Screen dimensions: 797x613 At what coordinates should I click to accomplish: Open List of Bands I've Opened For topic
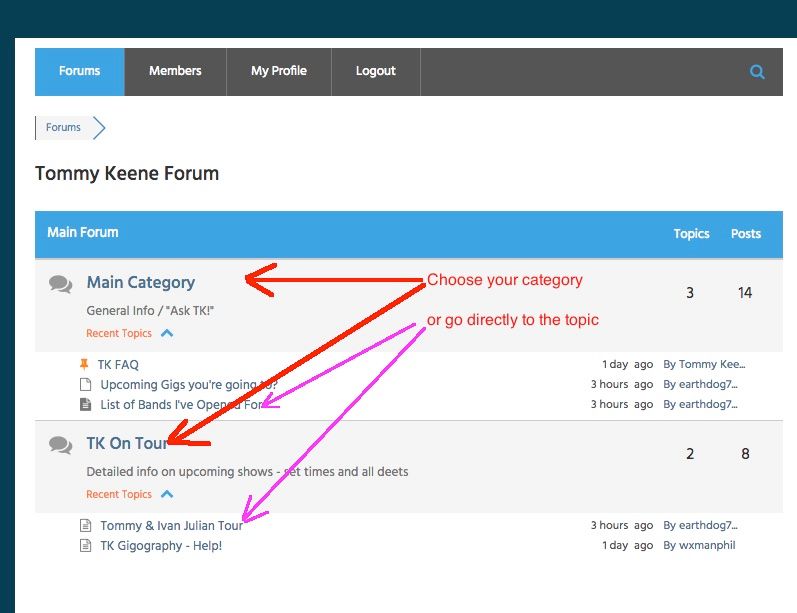(181, 405)
